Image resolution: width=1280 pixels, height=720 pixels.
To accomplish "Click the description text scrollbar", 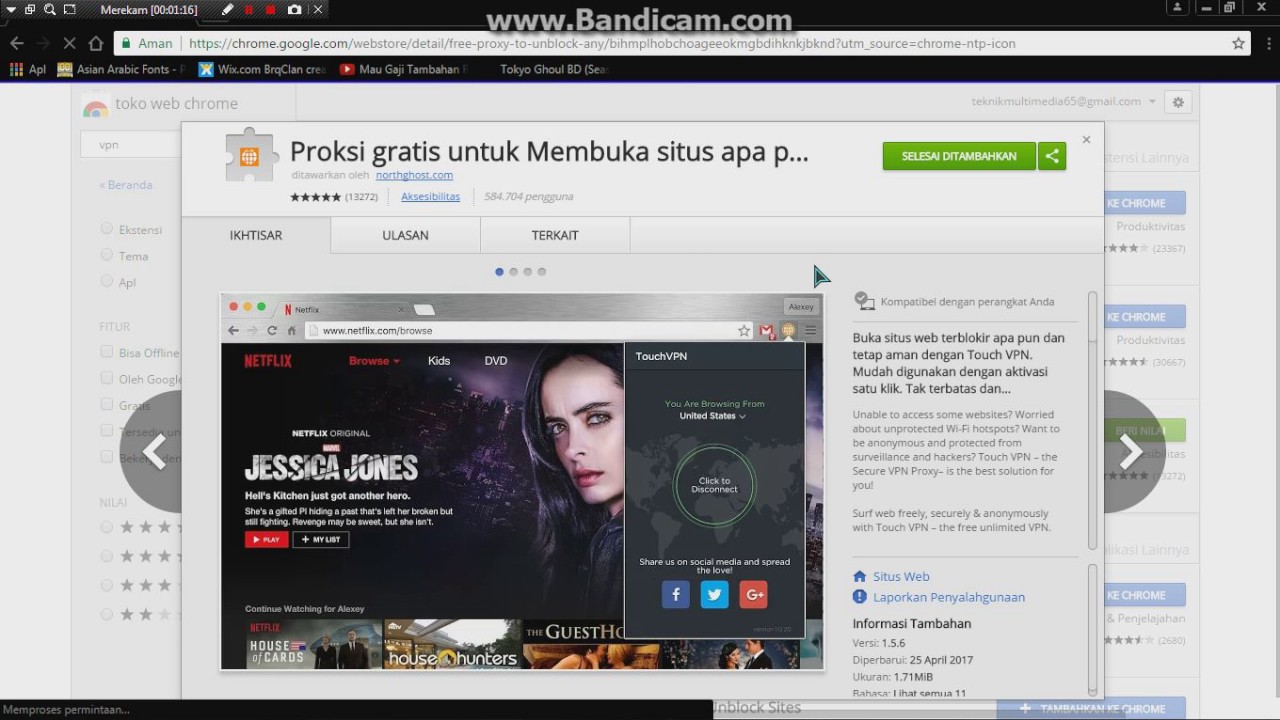I will pos(1093,420).
